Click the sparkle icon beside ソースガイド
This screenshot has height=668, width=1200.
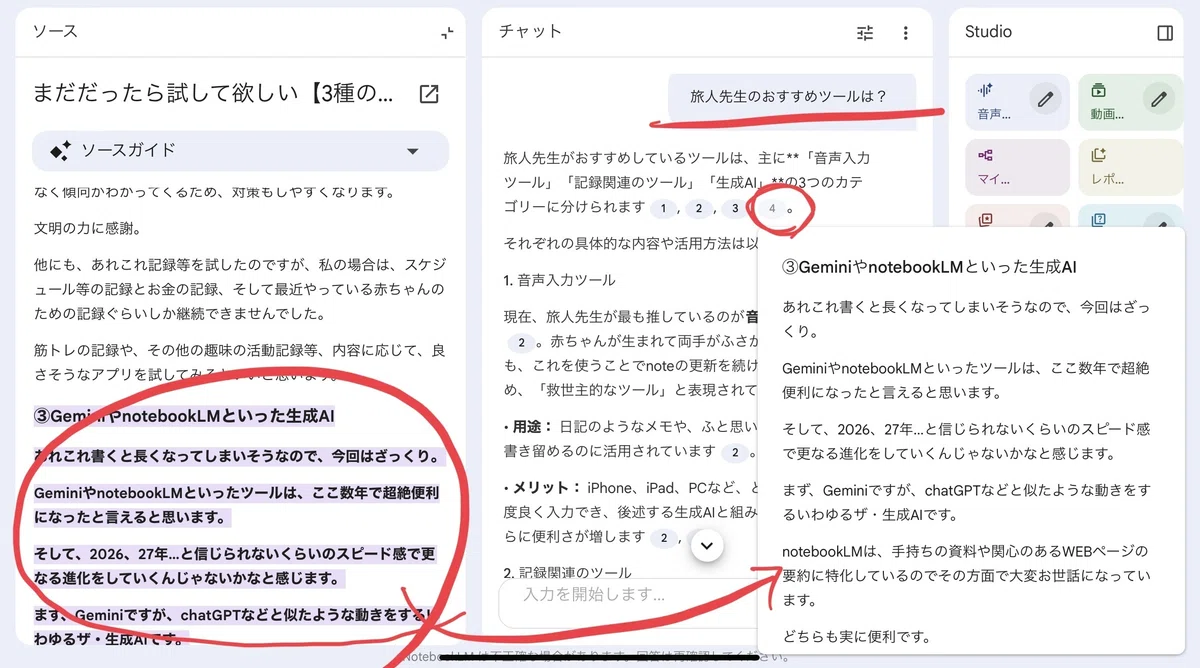tap(60, 151)
